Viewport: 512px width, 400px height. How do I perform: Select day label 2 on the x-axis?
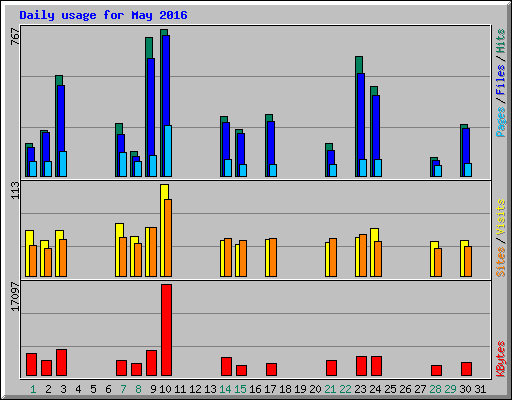(x=48, y=389)
